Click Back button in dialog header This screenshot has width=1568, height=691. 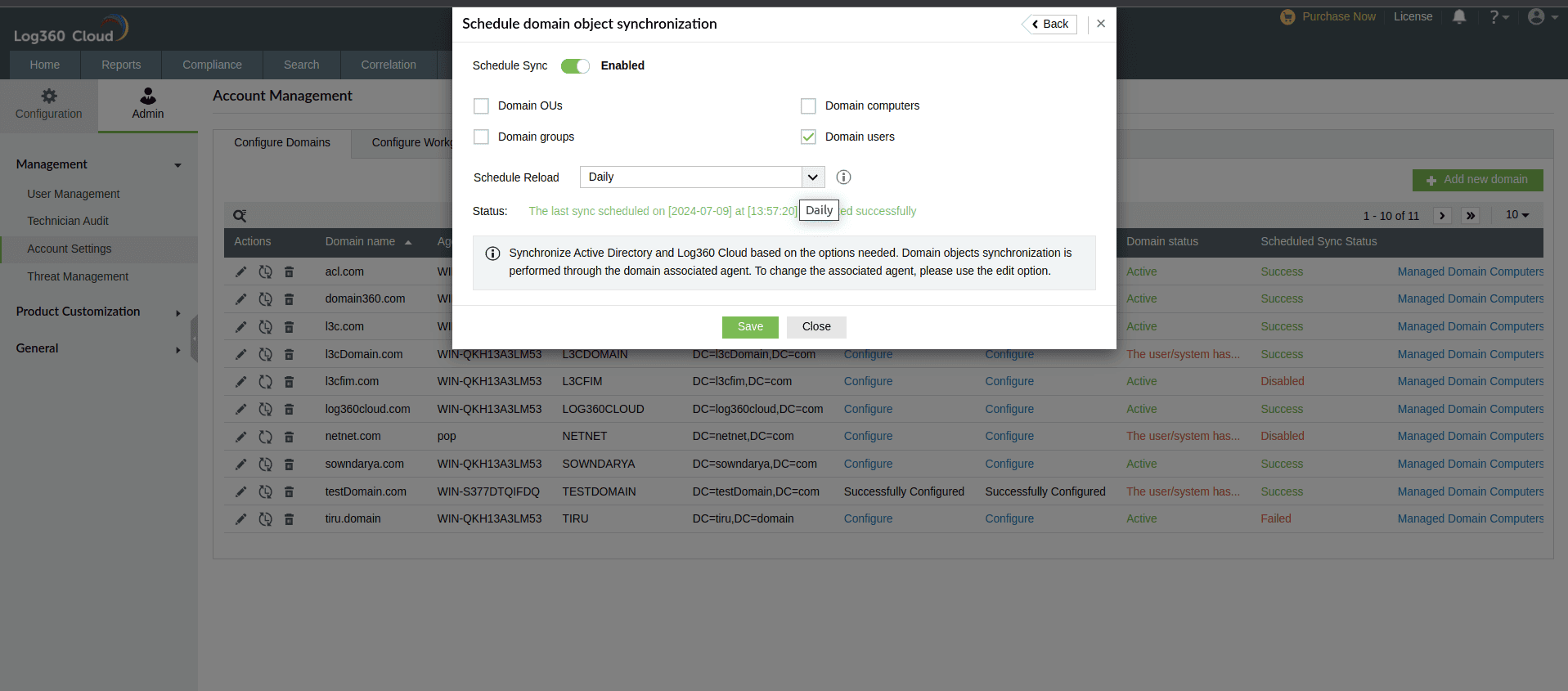[1050, 25]
